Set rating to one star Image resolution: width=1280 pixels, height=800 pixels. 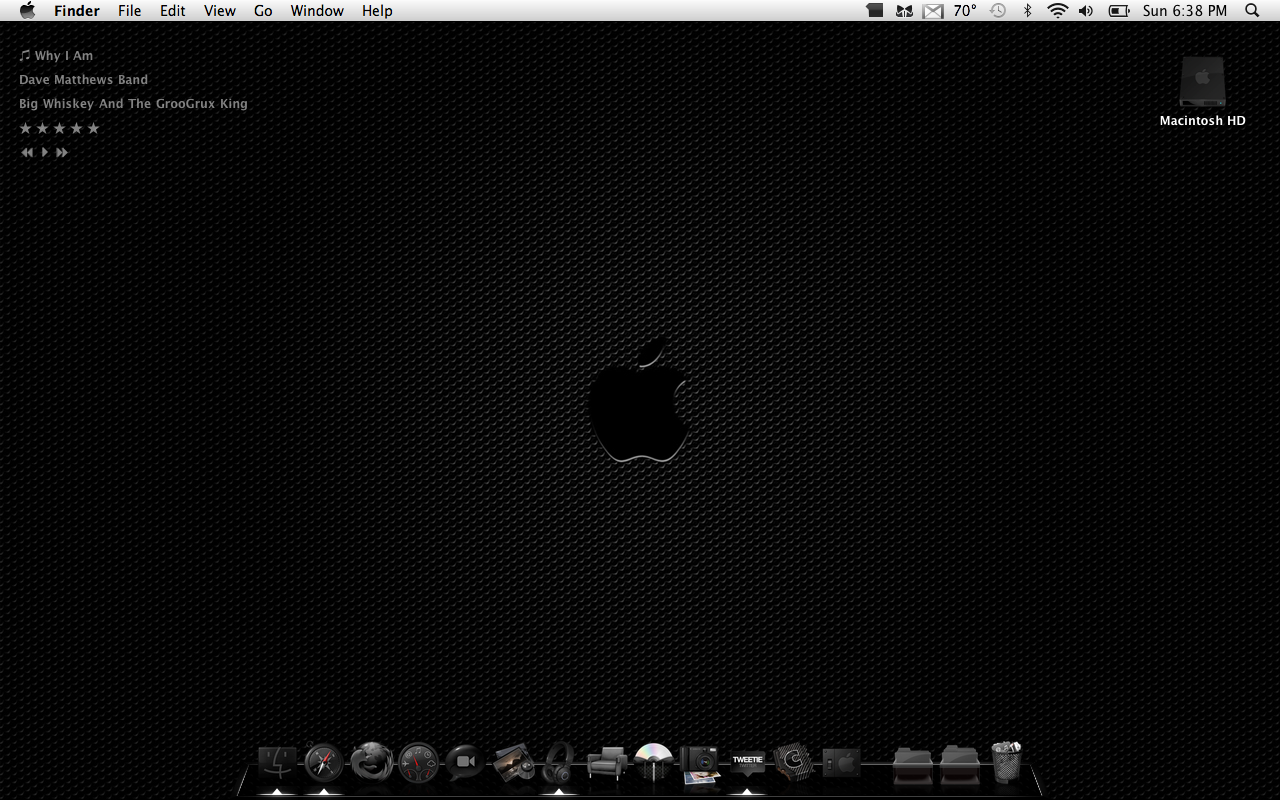pos(26,128)
